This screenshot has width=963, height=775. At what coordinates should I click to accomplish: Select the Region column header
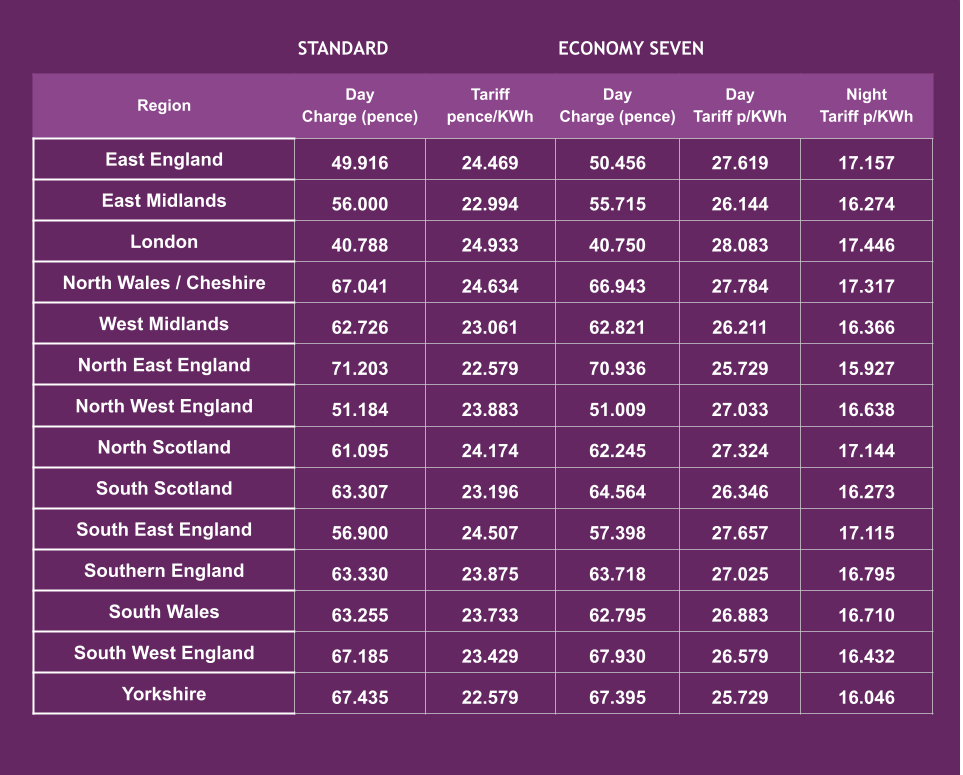[x=164, y=105]
